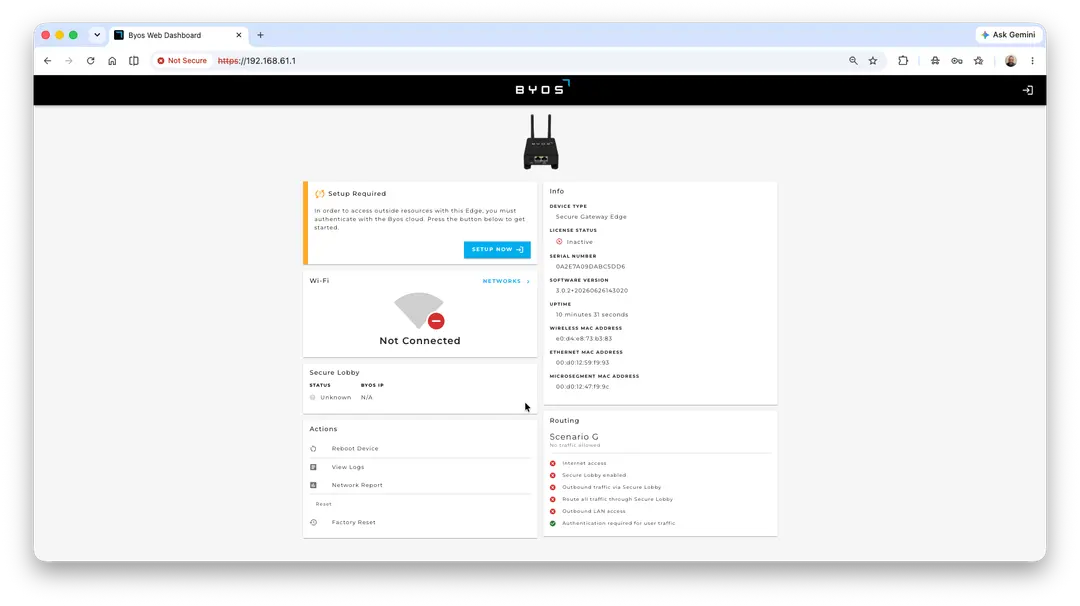Open the Chrome profile avatar
This screenshot has height=606, width=1080.
[x=1010, y=61]
